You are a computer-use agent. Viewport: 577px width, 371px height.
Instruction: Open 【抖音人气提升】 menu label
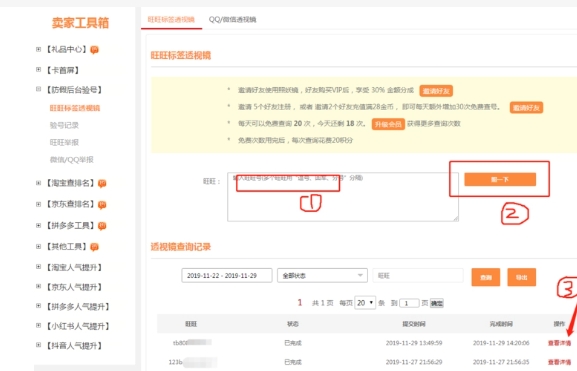coord(74,346)
